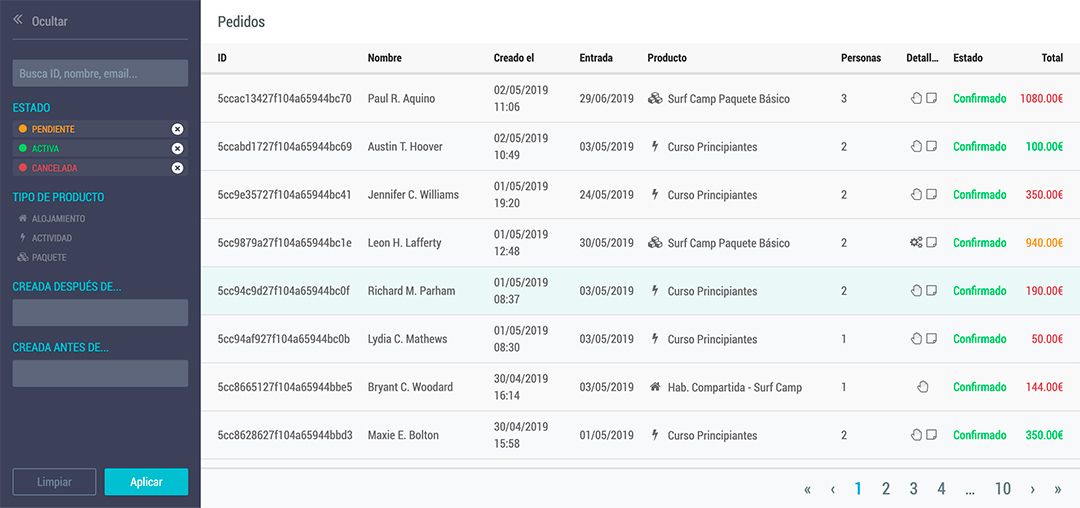
Task: Go to the last page with double arrow
Action: click(x=1057, y=489)
